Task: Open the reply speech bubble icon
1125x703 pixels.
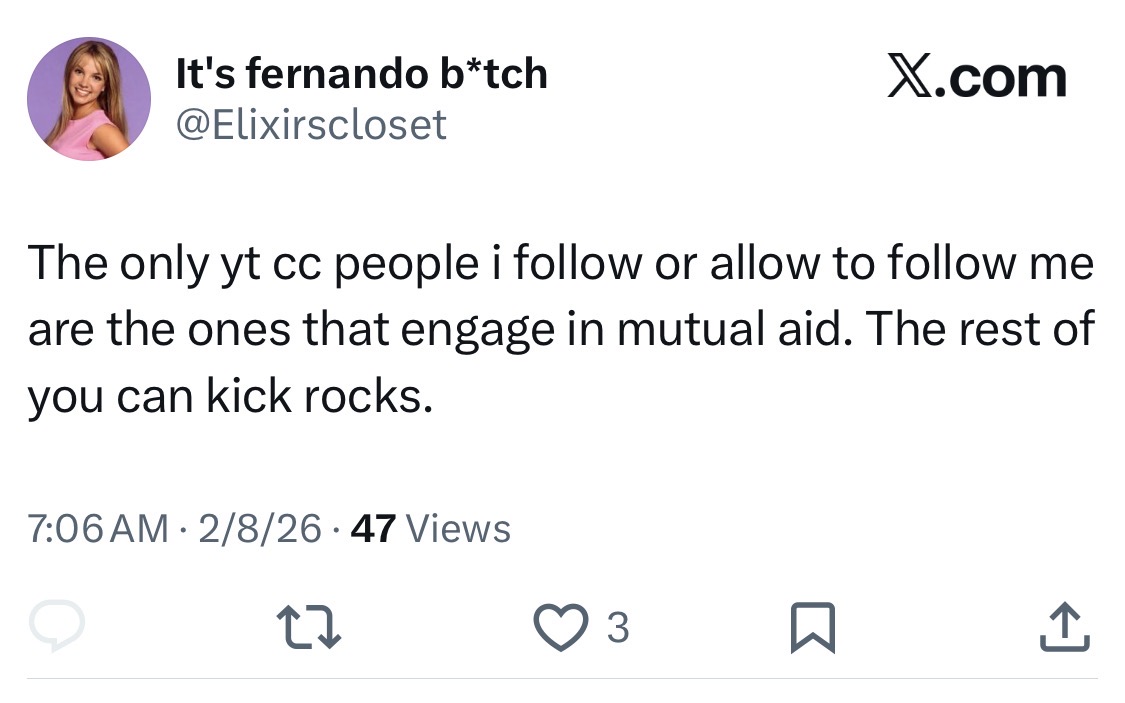Action: (57, 626)
